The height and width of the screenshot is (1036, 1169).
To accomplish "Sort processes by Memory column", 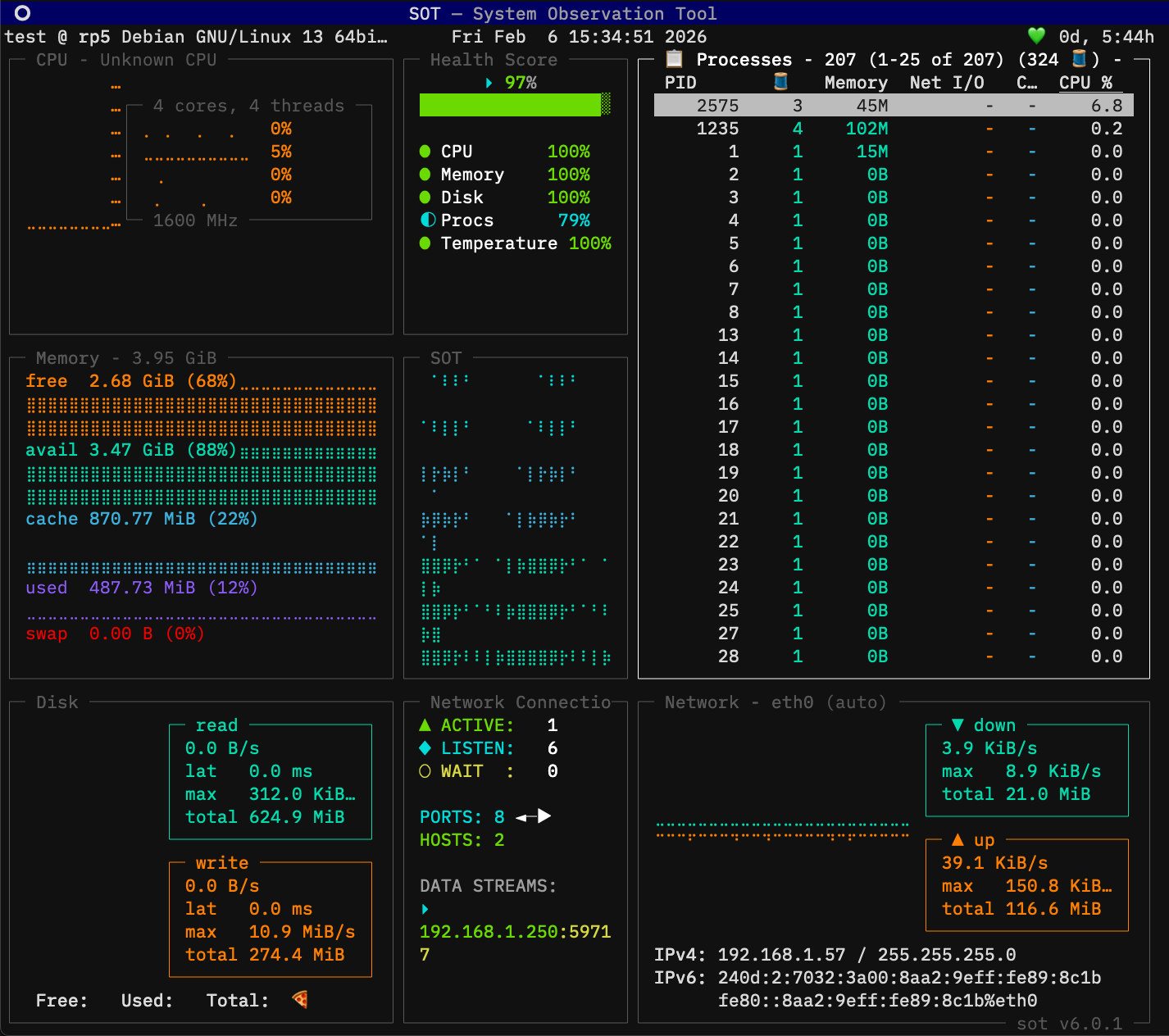I will [x=856, y=82].
